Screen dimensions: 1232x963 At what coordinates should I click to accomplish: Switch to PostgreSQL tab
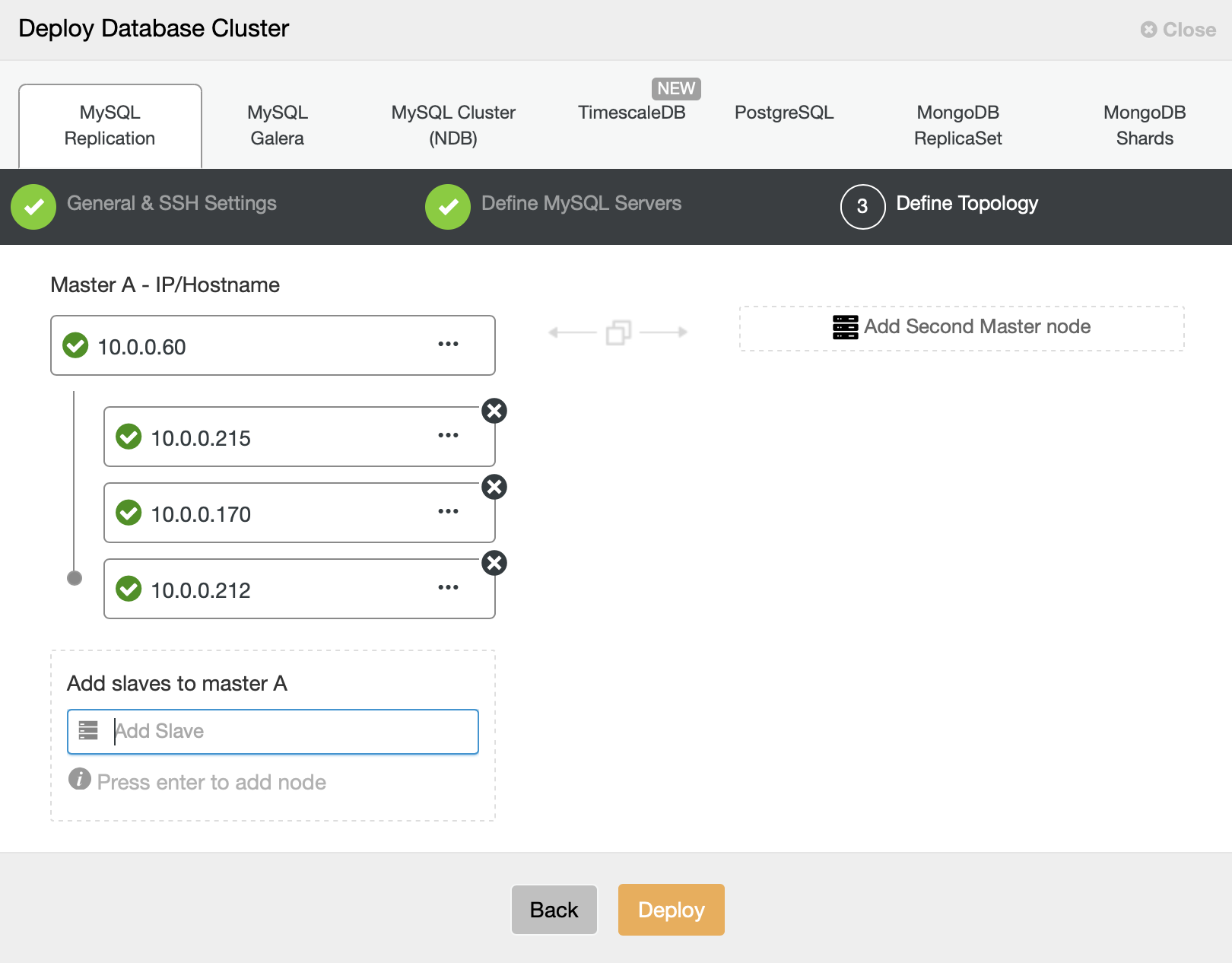[x=784, y=113]
